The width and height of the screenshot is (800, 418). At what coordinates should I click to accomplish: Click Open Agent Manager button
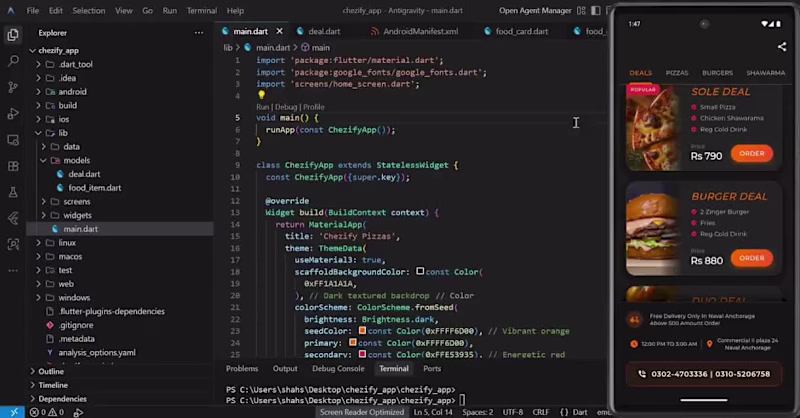535,10
